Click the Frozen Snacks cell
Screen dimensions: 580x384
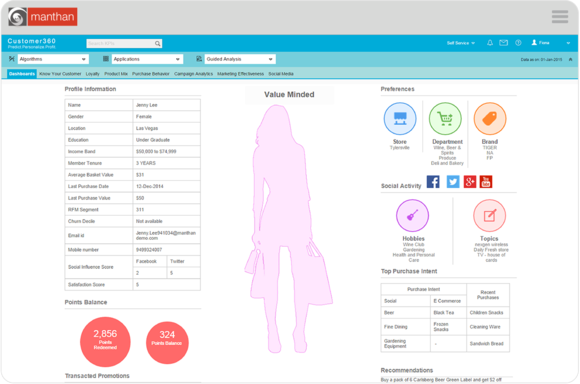[x=448, y=327]
